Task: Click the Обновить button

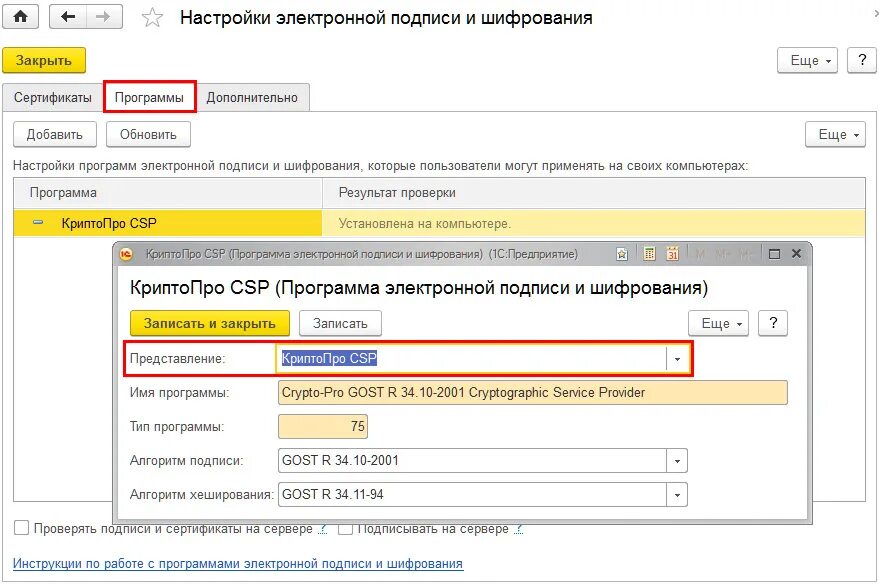Action: pos(148,134)
